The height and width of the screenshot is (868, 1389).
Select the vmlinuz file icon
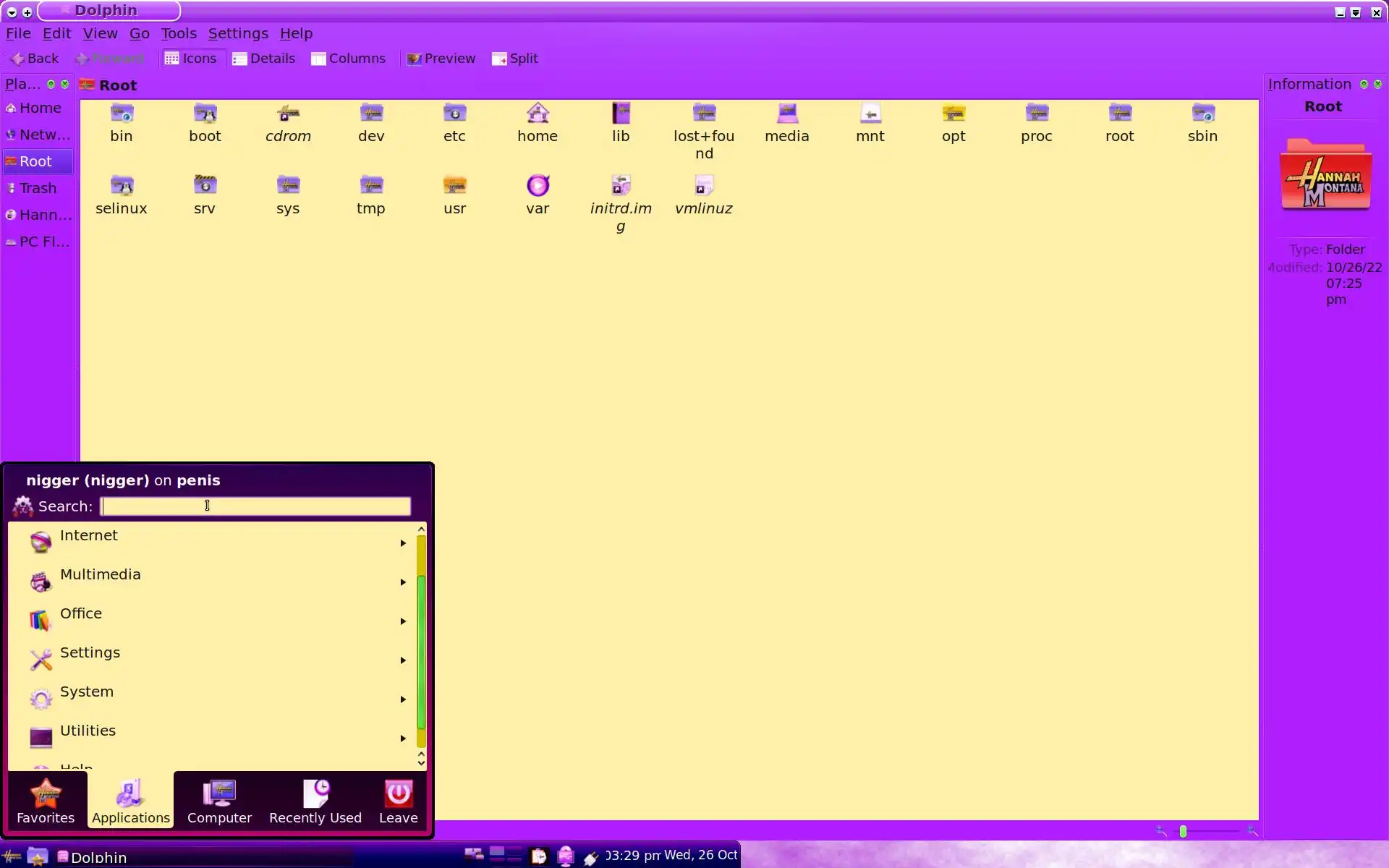[x=703, y=187]
